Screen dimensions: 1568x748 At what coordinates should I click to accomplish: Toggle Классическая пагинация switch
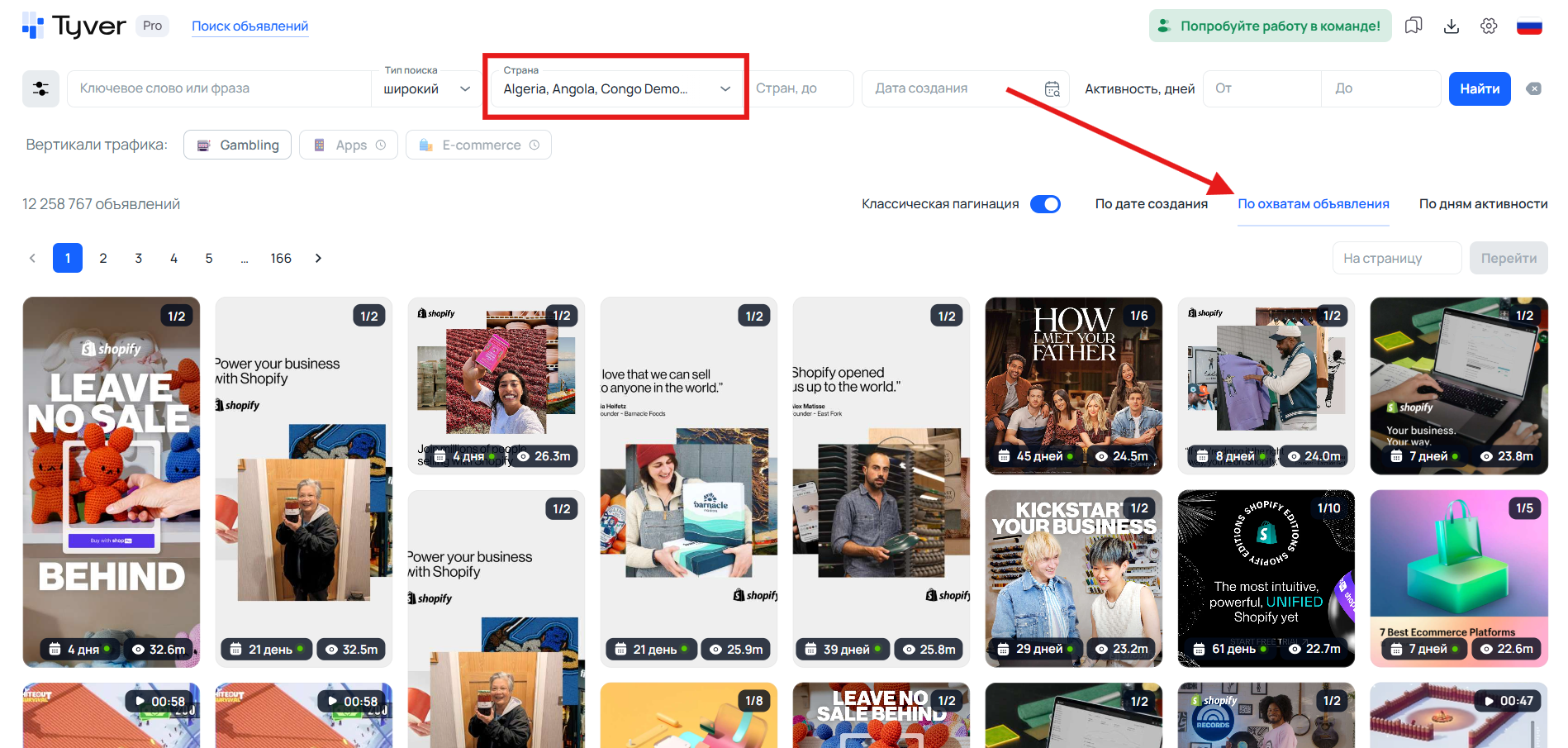tap(1045, 204)
